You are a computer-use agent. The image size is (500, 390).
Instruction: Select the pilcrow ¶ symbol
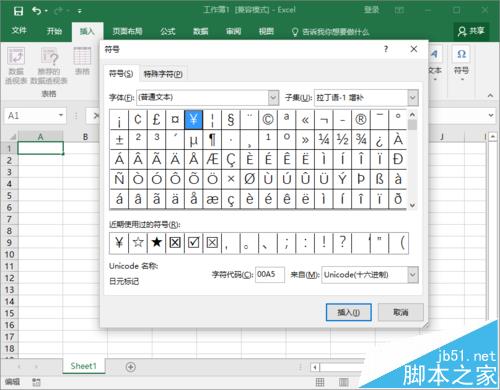[212, 140]
